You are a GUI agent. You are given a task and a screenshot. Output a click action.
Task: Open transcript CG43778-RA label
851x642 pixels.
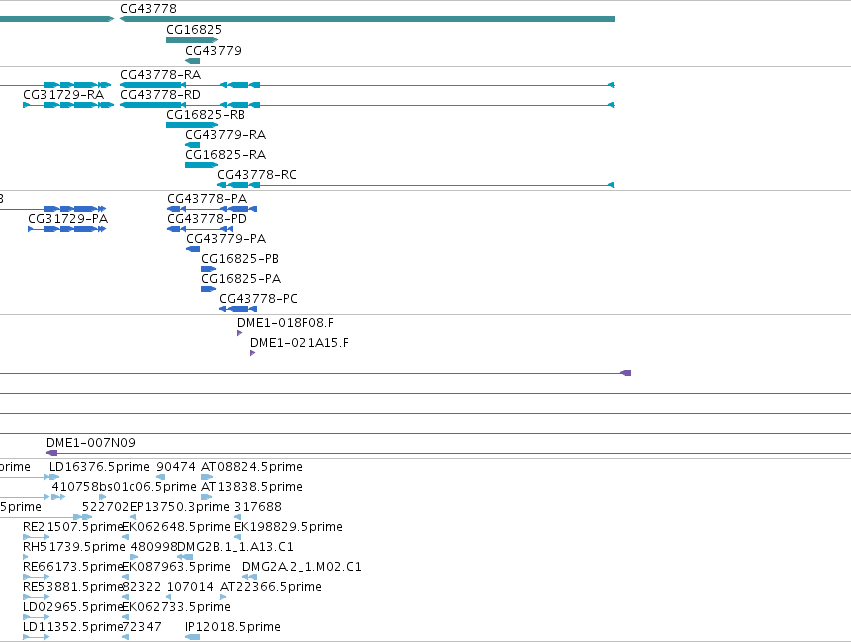click(161, 74)
